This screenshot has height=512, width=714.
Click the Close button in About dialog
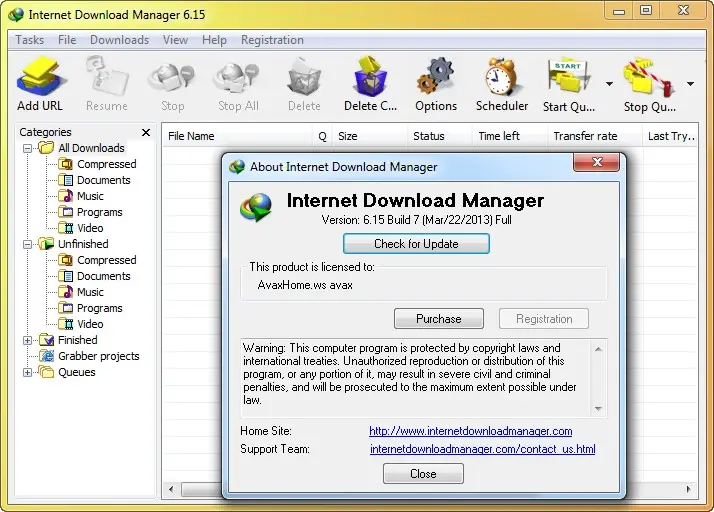point(423,474)
